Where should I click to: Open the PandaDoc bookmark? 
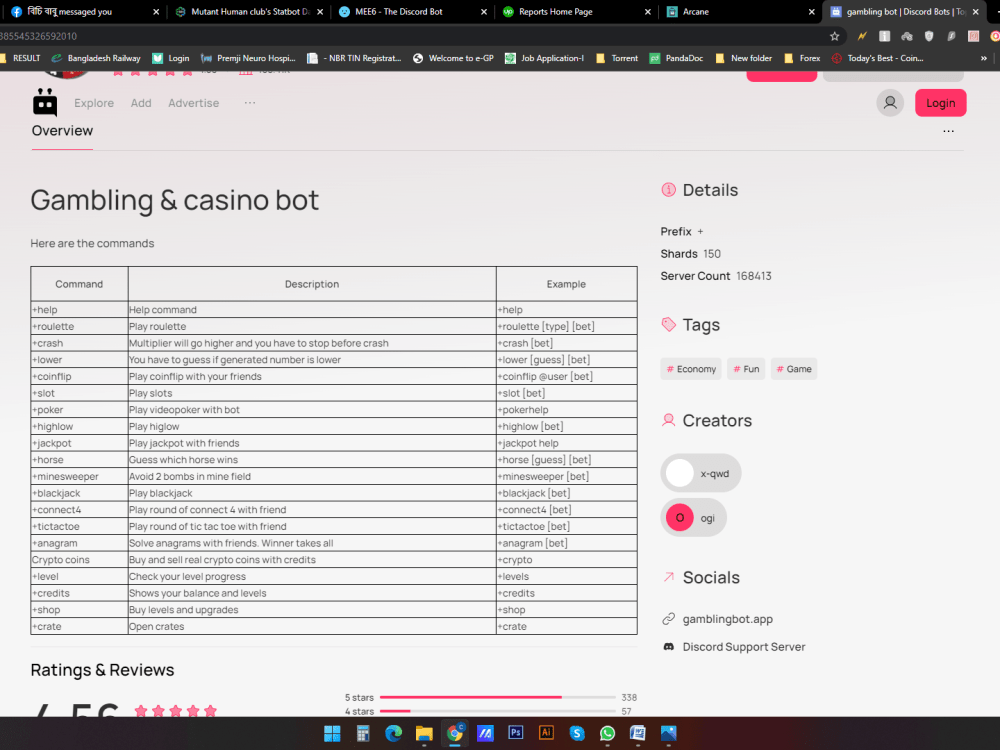tap(676, 58)
